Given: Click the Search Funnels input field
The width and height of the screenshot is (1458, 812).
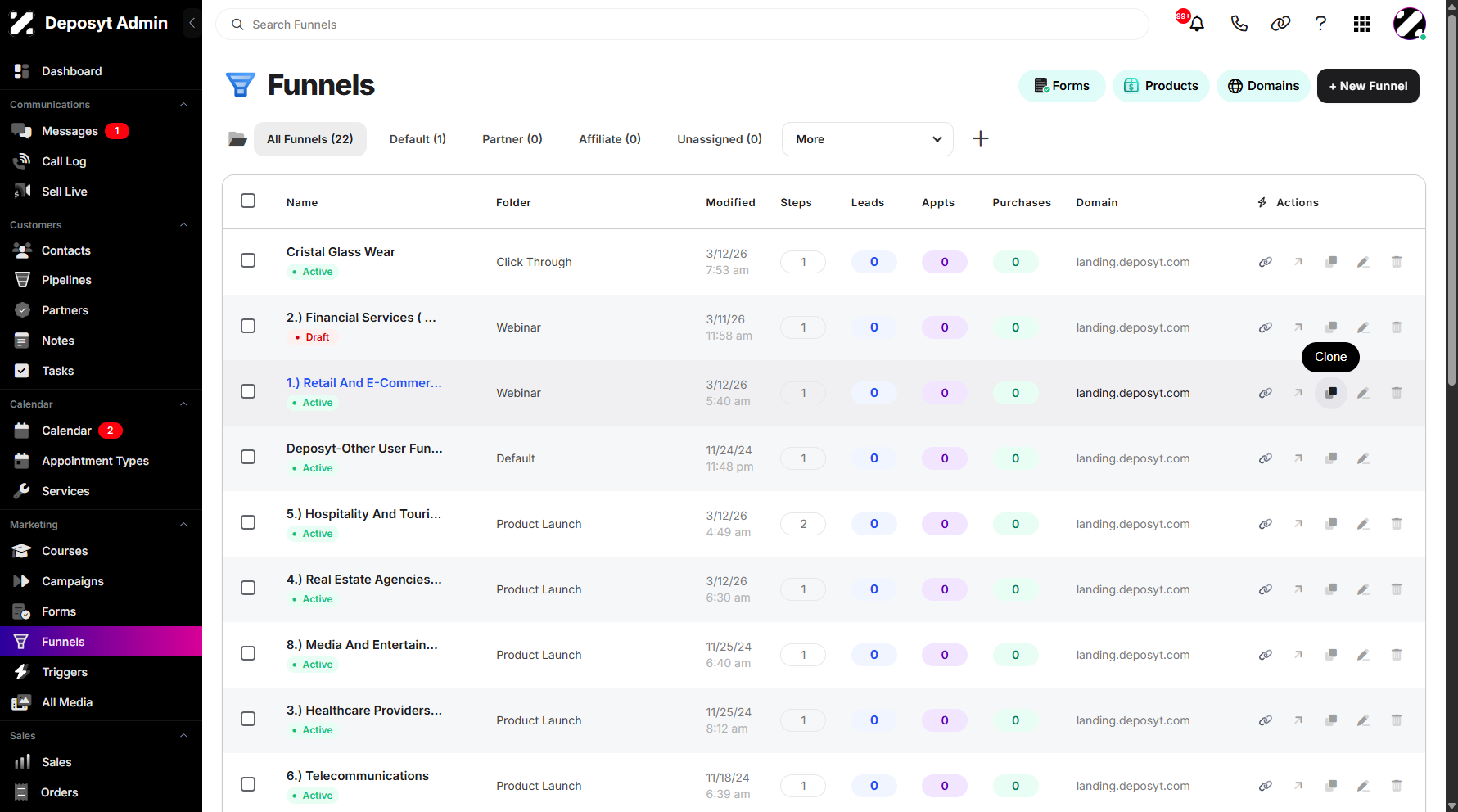Looking at the screenshot, I should point(682,25).
